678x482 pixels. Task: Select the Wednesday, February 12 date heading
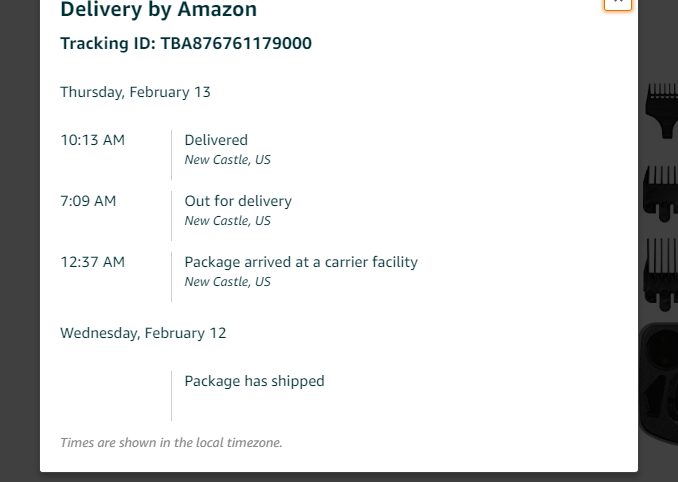(x=143, y=333)
